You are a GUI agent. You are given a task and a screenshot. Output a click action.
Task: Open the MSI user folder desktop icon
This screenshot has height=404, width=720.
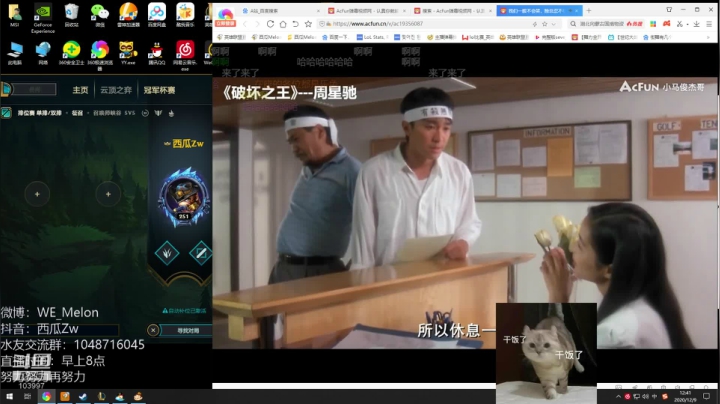click(15, 15)
